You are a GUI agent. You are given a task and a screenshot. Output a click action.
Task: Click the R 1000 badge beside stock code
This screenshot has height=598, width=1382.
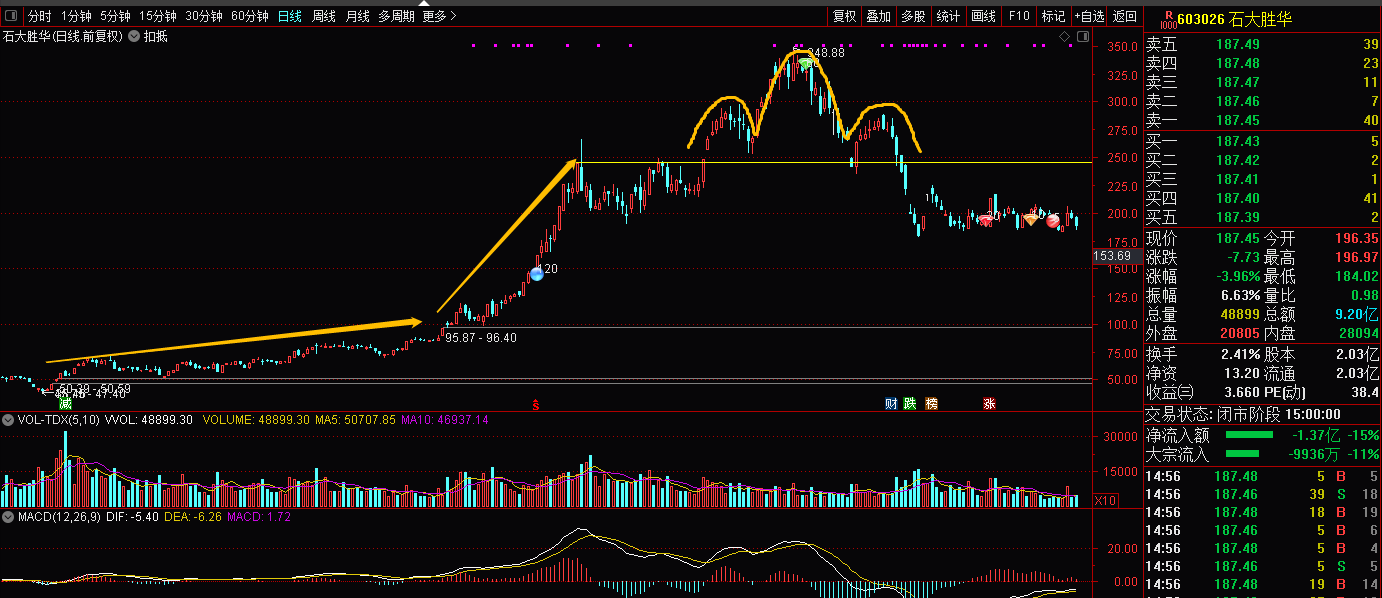point(1167,18)
